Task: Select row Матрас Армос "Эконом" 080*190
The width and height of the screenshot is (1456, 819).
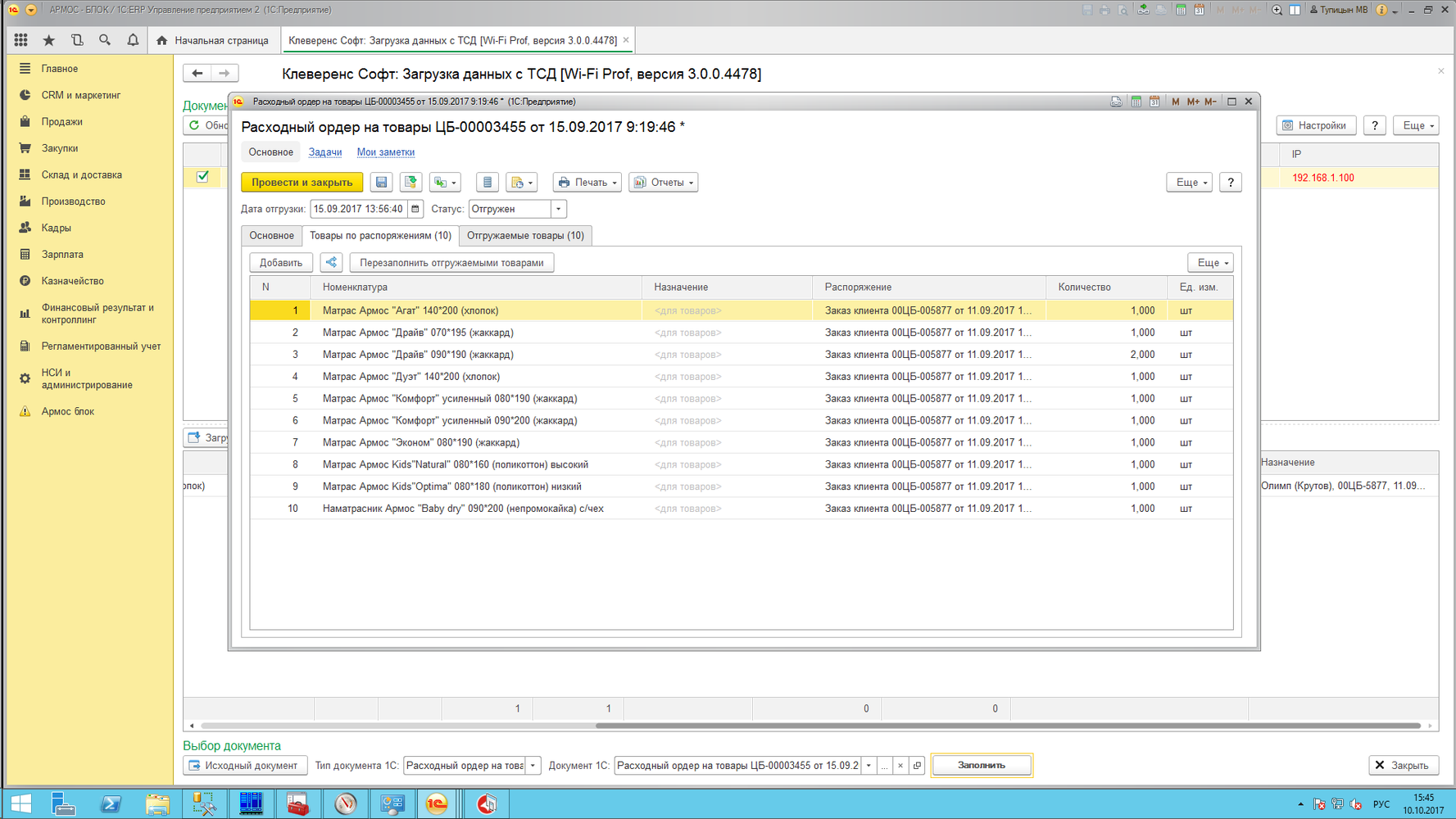Action: click(742, 442)
